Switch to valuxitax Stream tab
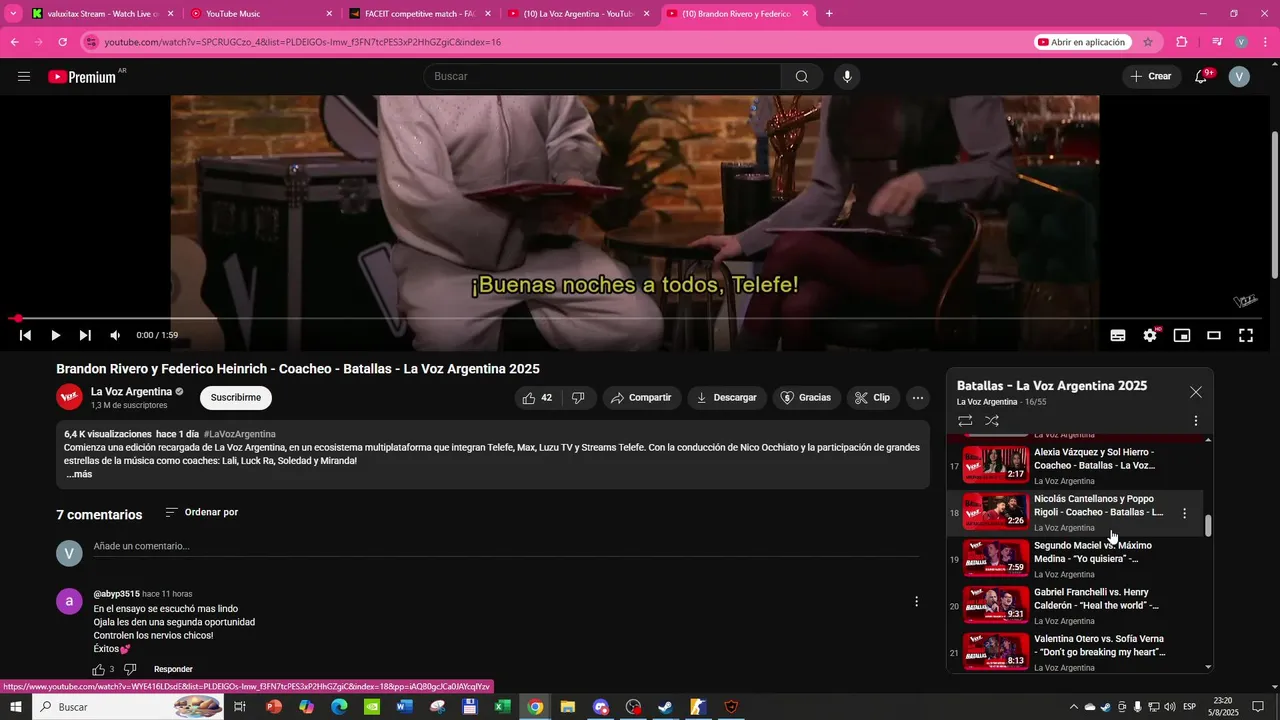The width and height of the screenshot is (1280, 720). [x=101, y=14]
